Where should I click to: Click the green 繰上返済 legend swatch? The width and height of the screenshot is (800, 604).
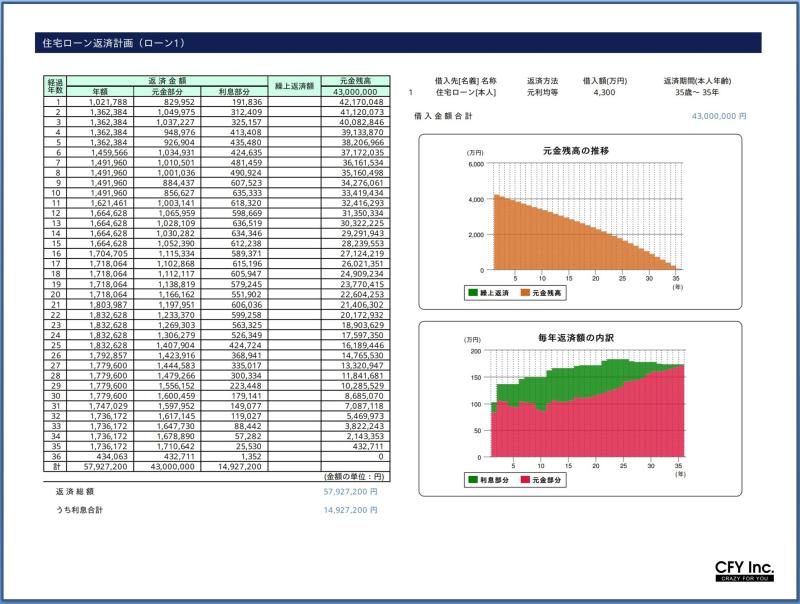[474, 293]
